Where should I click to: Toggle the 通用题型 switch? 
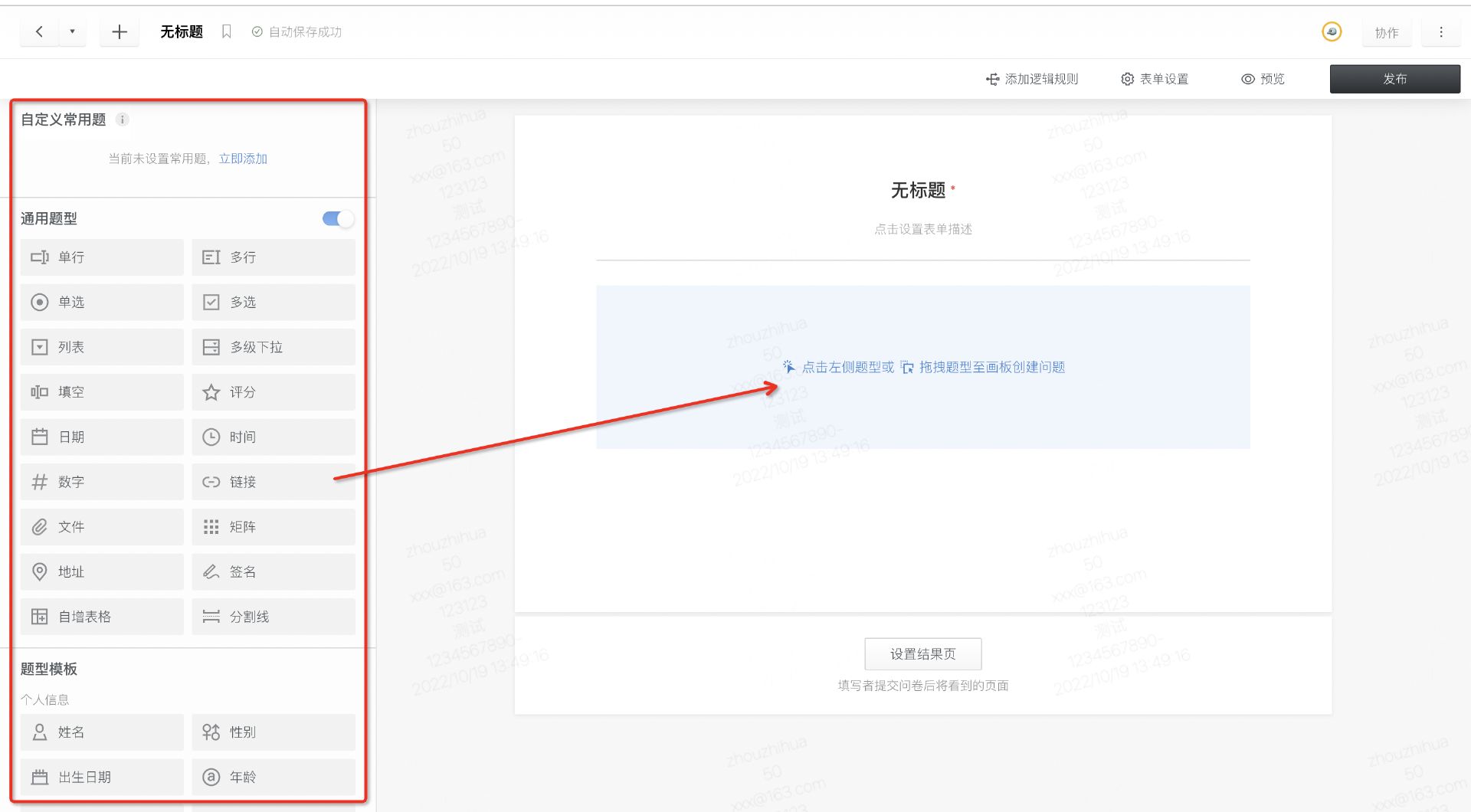tap(338, 219)
